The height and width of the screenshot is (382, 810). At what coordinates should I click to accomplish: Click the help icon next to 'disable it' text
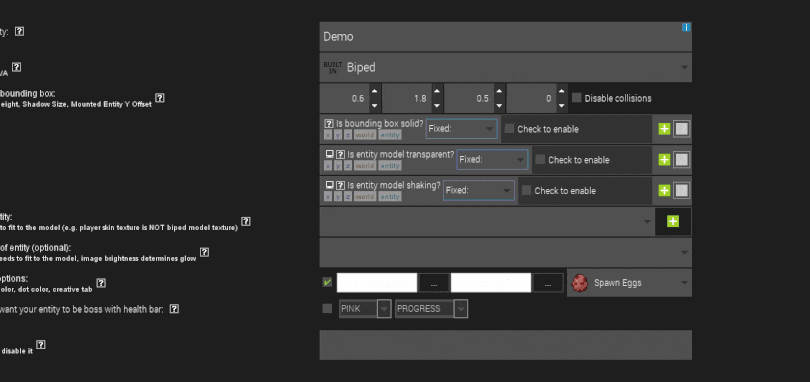tap(41, 345)
